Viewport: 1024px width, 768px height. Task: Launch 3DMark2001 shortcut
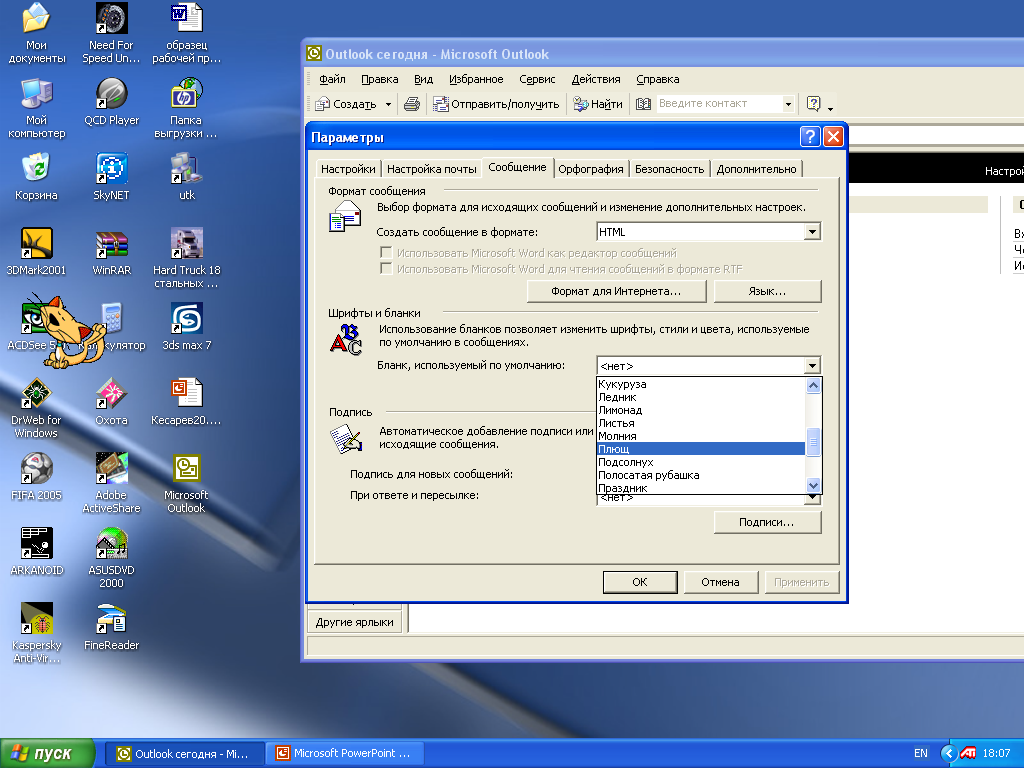click(37, 251)
